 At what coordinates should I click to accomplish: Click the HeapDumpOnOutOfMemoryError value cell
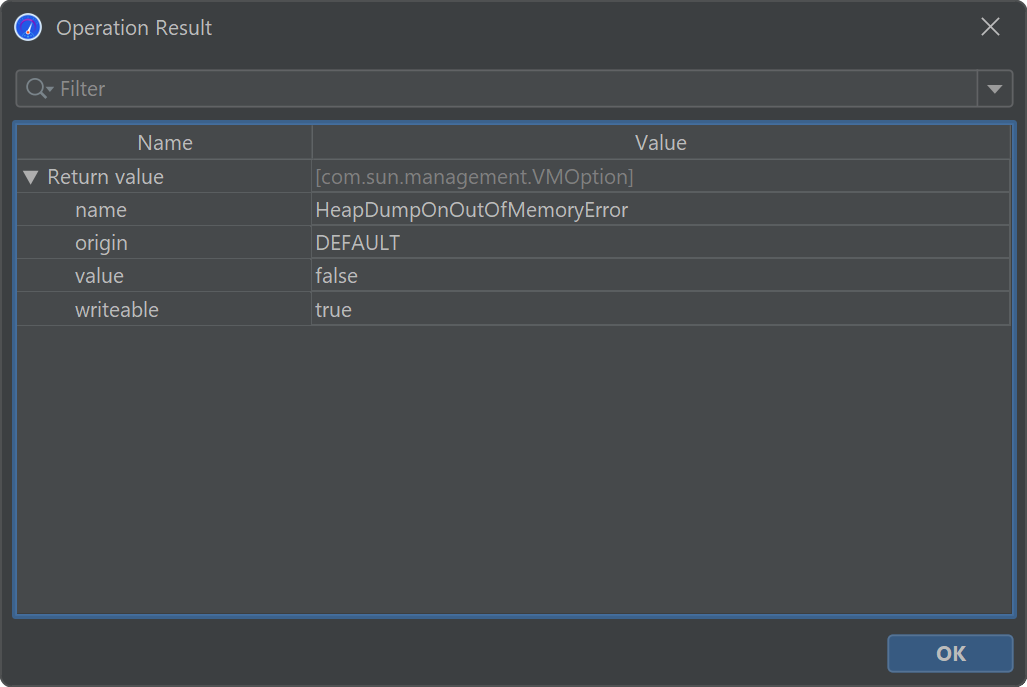471,210
